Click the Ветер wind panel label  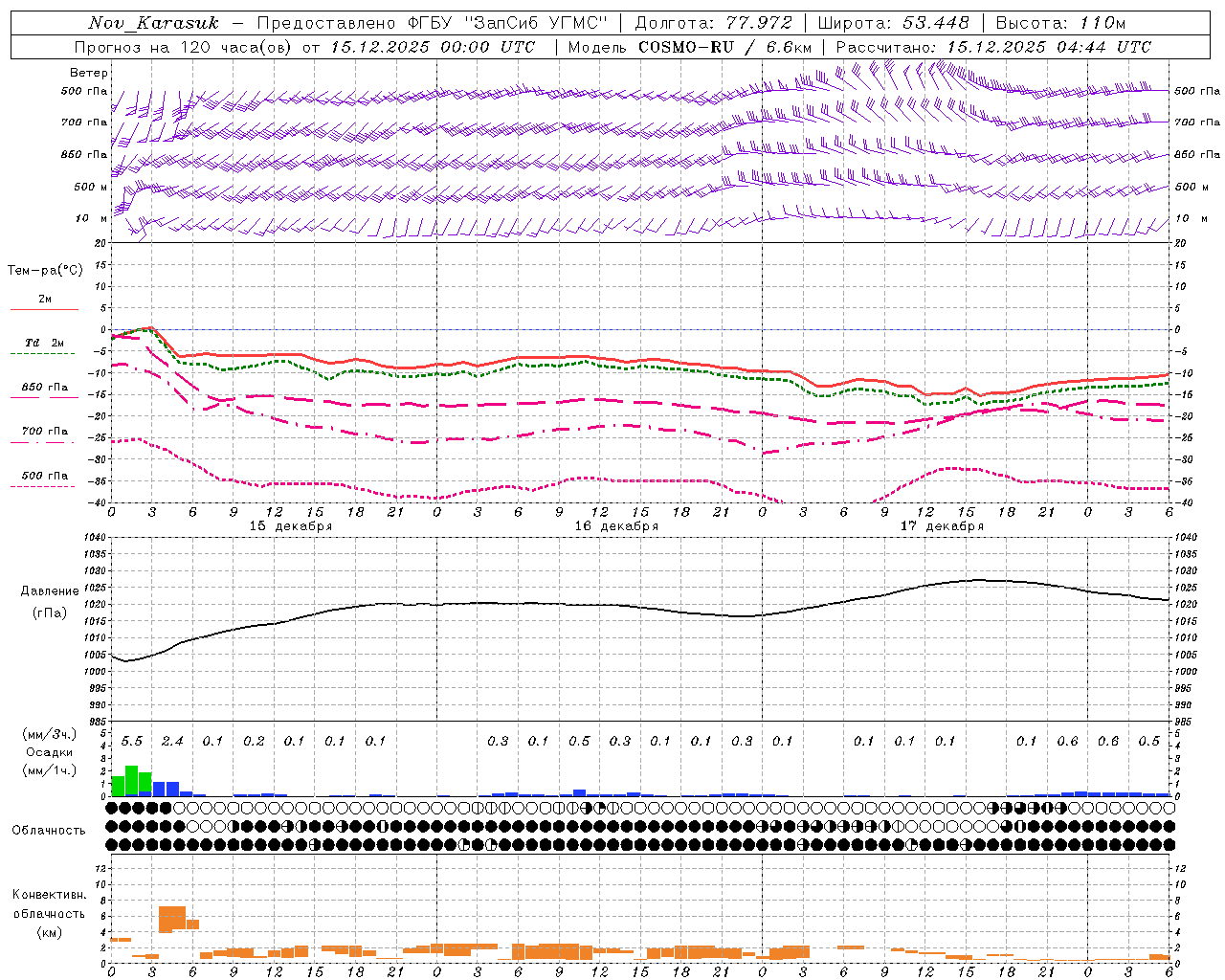tap(89, 73)
